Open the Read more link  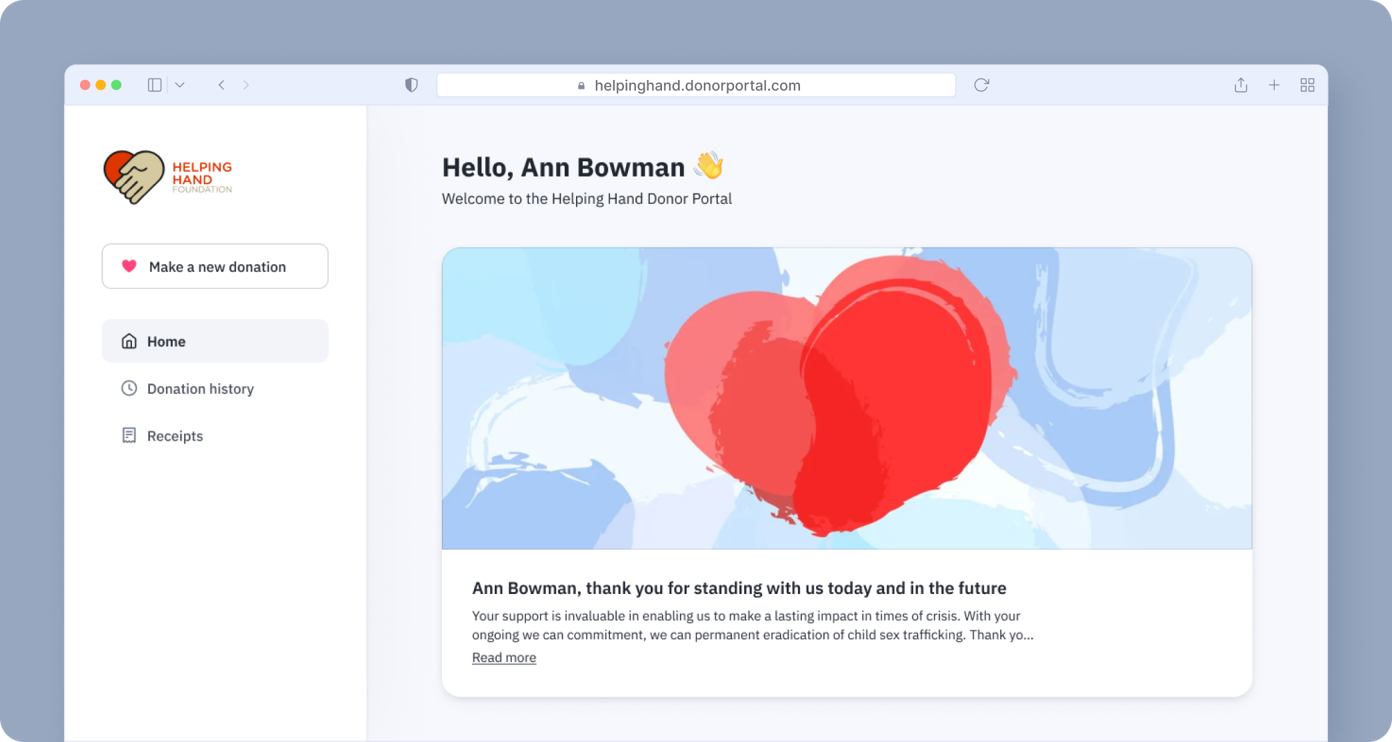tap(503, 657)
